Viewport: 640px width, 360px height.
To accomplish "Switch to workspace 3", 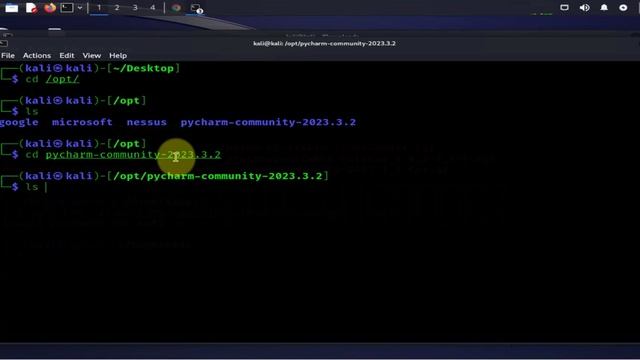I will click(x=135, y=8).
